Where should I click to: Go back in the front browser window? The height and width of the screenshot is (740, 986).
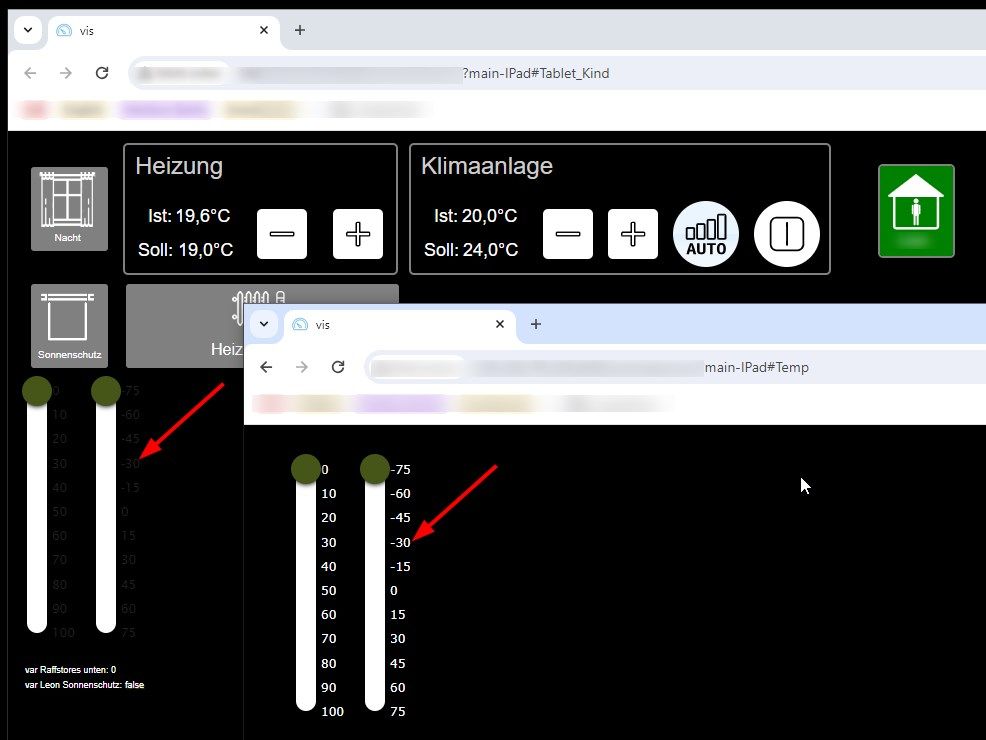[266, 367]
